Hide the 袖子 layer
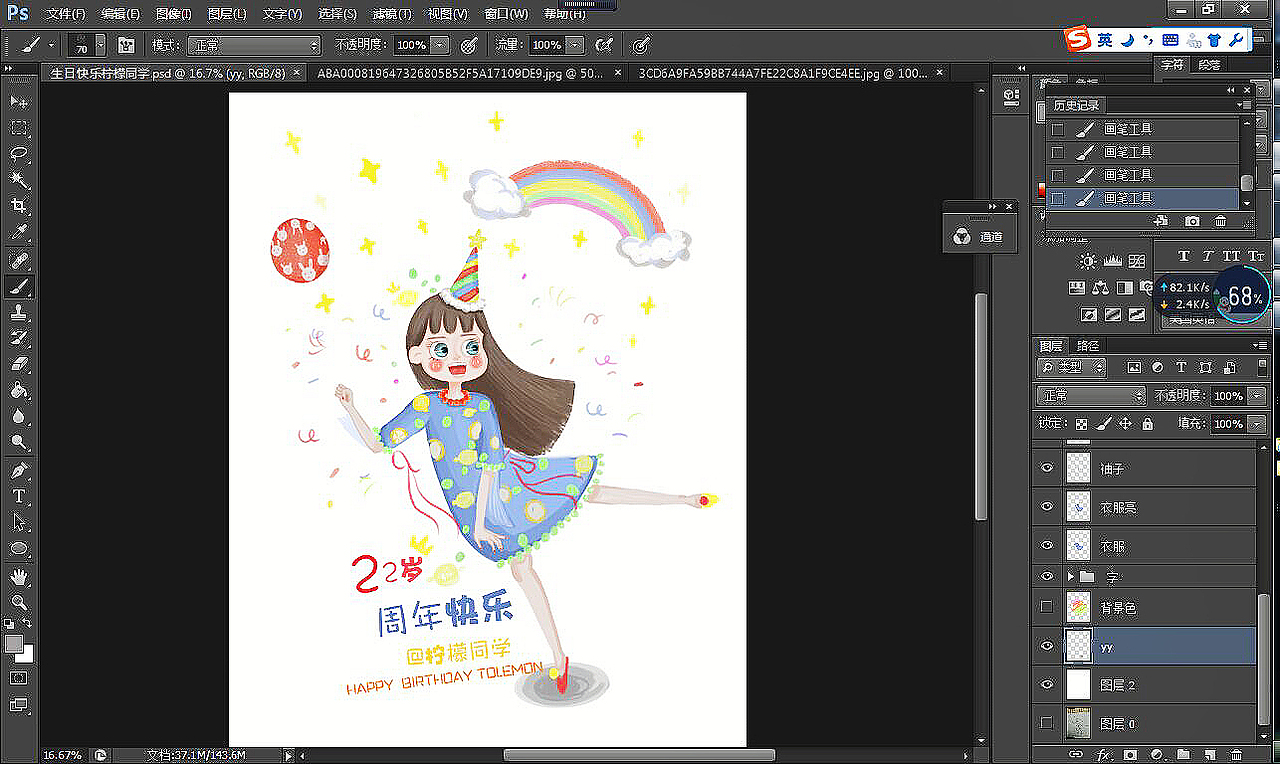 tap(1047, 468)
